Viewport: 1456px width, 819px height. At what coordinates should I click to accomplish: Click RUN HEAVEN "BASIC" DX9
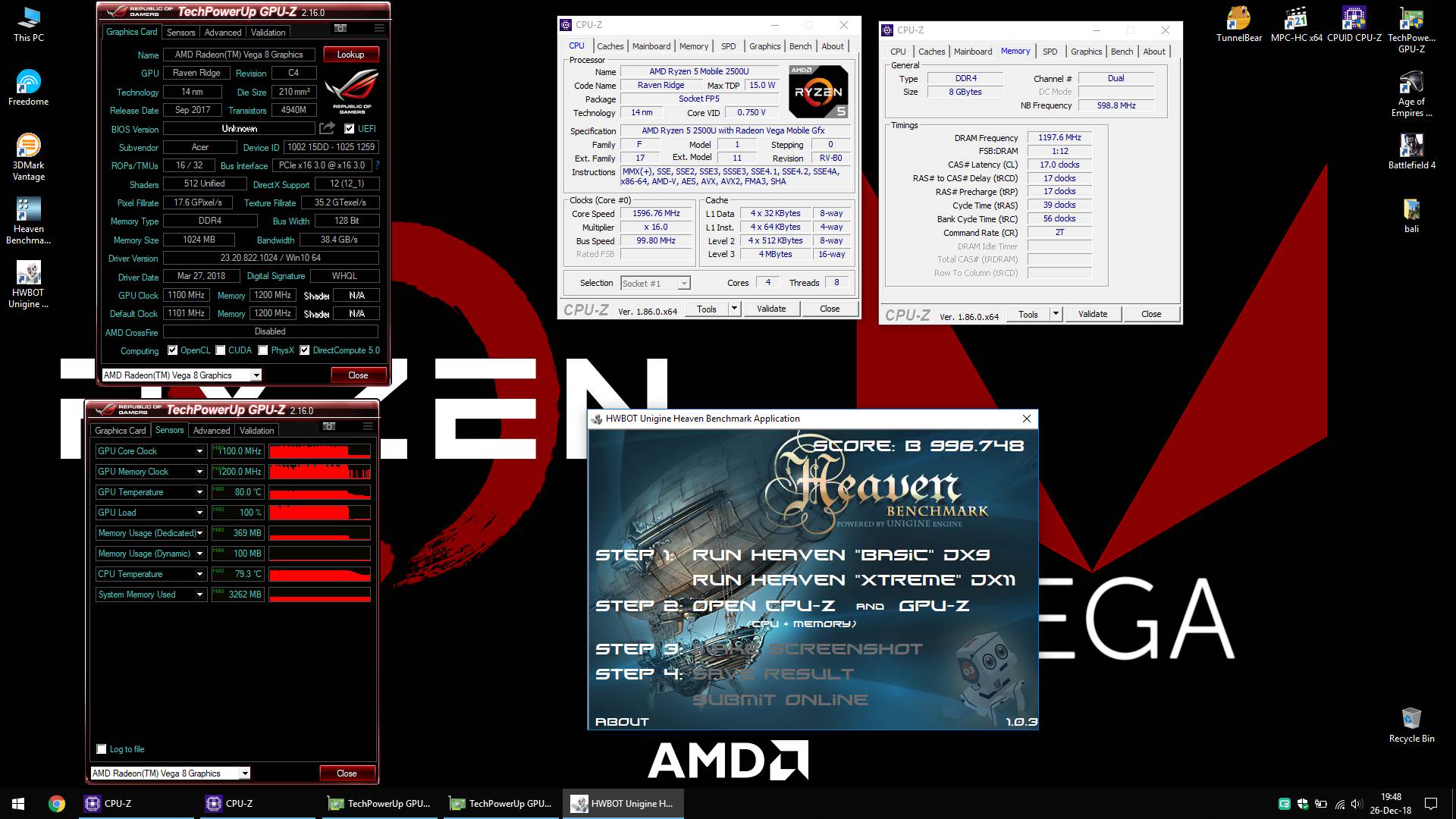pos(841,555)
